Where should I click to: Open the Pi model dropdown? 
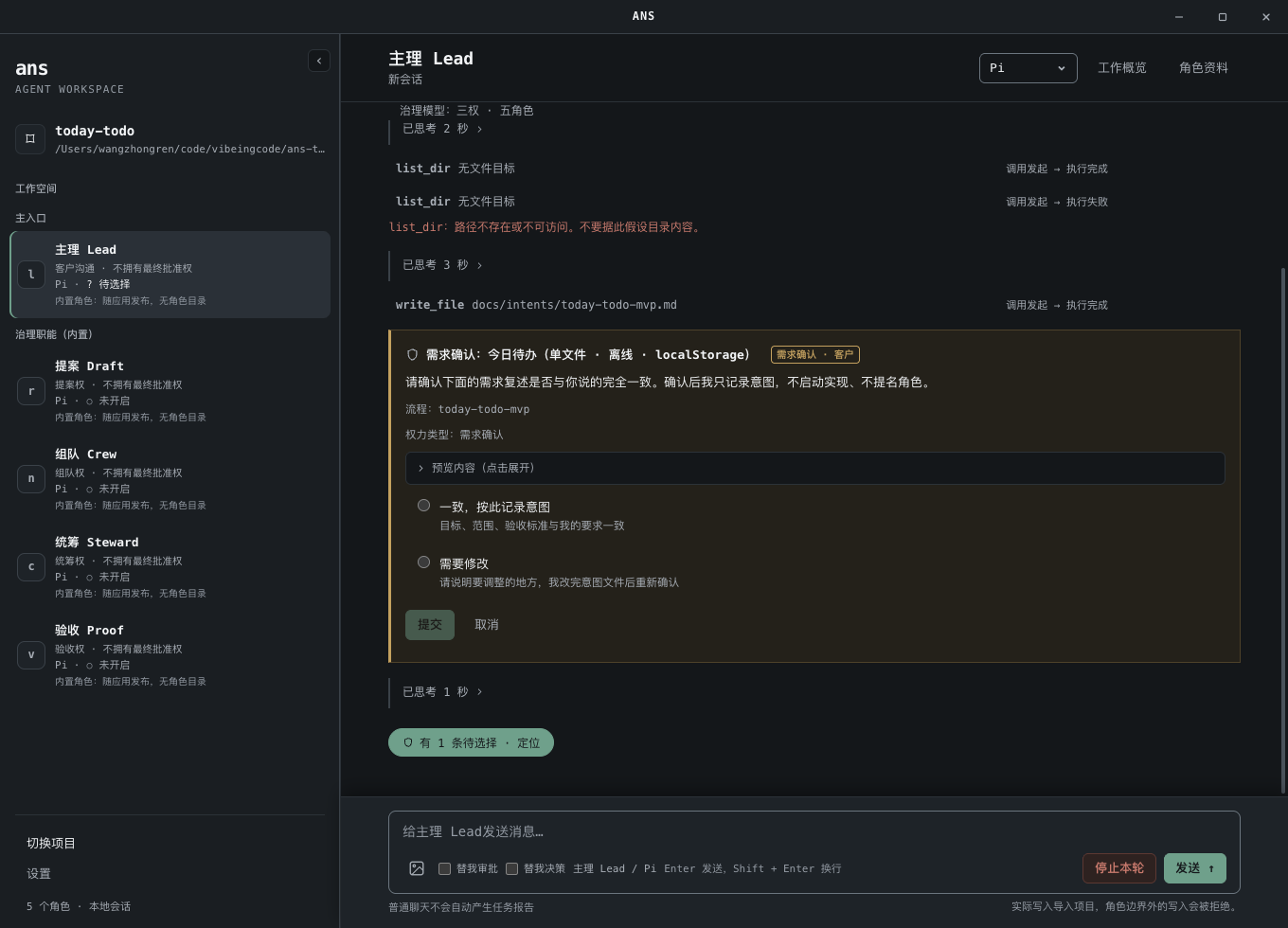(x=1029, y=68)
